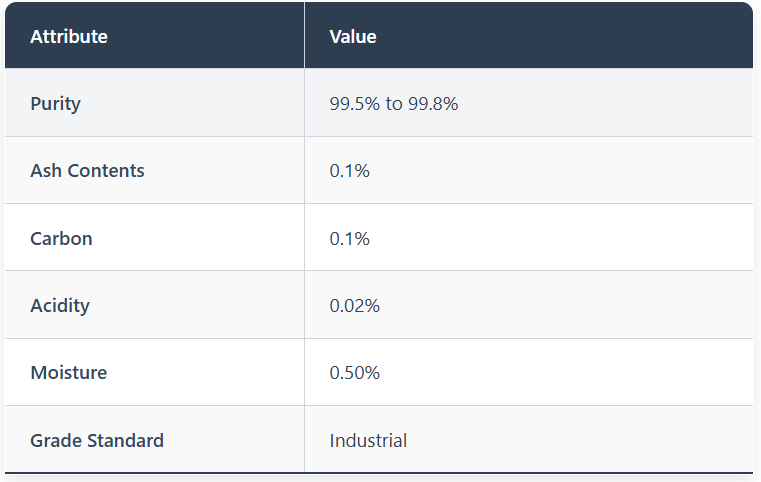Click the word Attribute in the header

click(69, 37)
